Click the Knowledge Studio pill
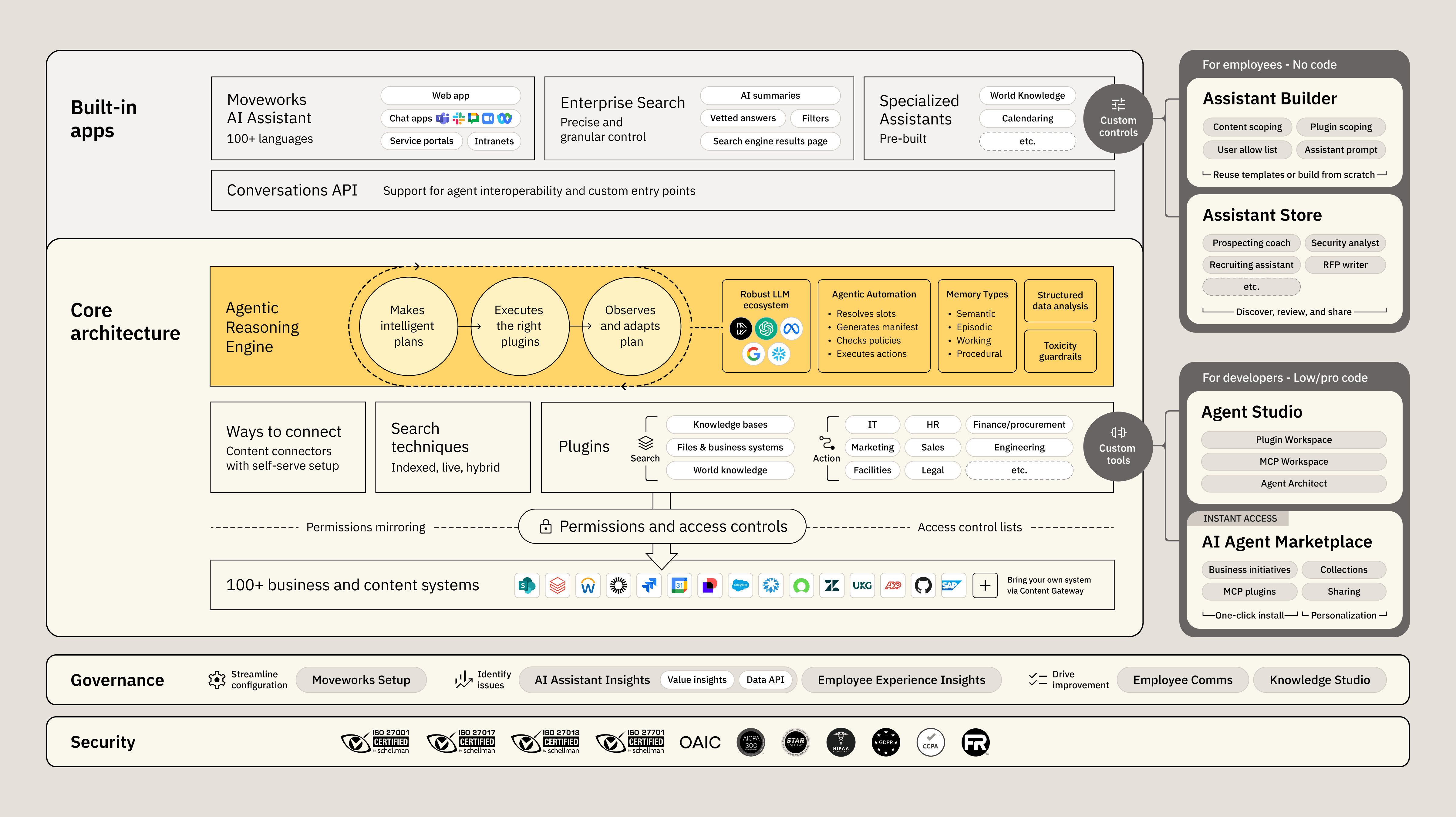The height and width of the screenshot is (817, 1456). pyautogui.click(x=1319, y=680)
